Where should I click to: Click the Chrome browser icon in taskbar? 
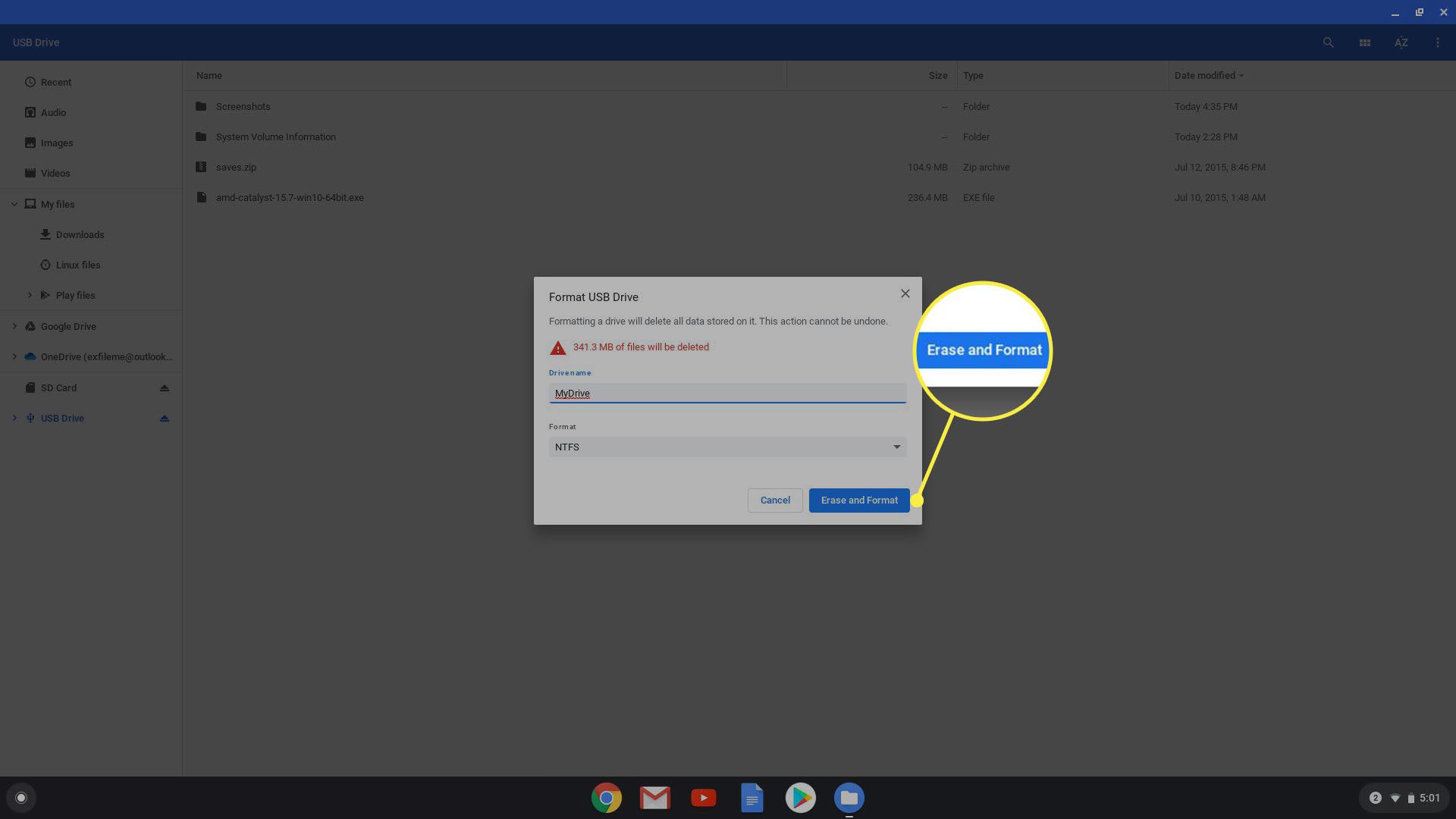(x=606, y=797)
